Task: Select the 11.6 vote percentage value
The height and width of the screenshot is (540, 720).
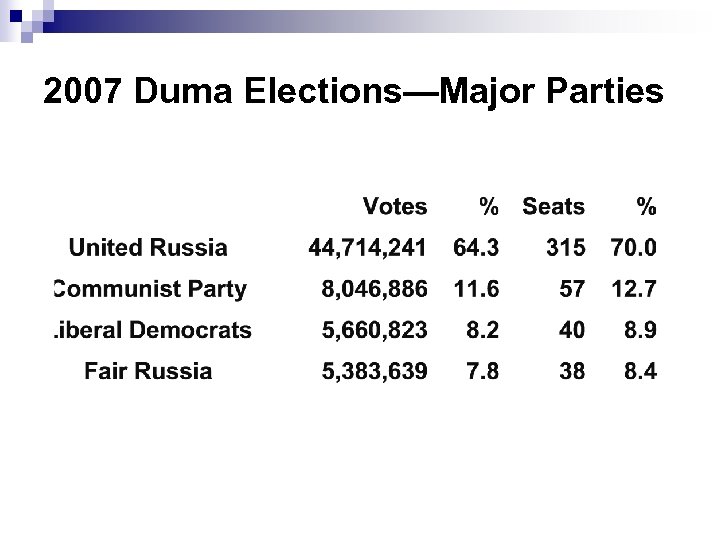Action: click(x=476, y=290)
